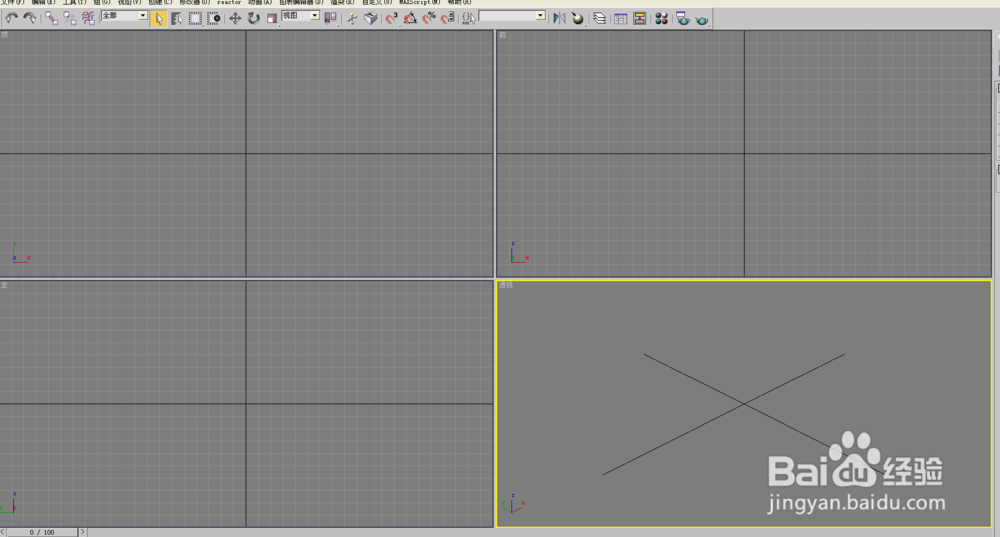The image size is (1000, 537).
Task: Open the Curve Editor icon
Action: (621, 18)
